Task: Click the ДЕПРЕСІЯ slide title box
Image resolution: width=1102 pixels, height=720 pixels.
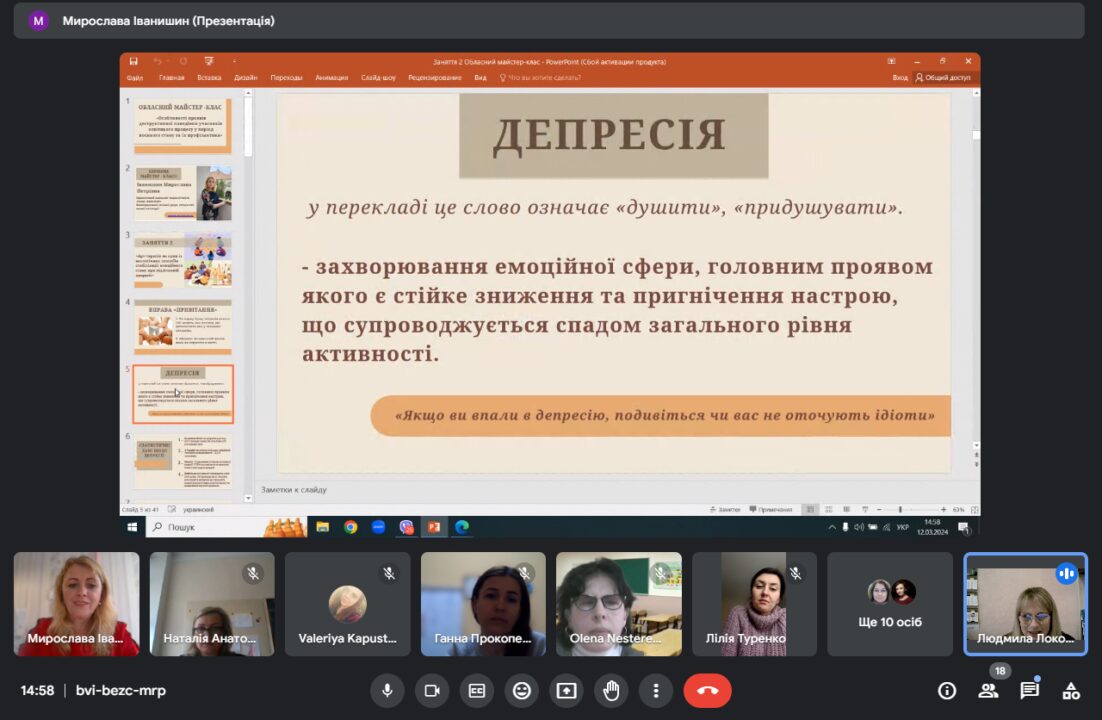Action: tap(614, 136)
